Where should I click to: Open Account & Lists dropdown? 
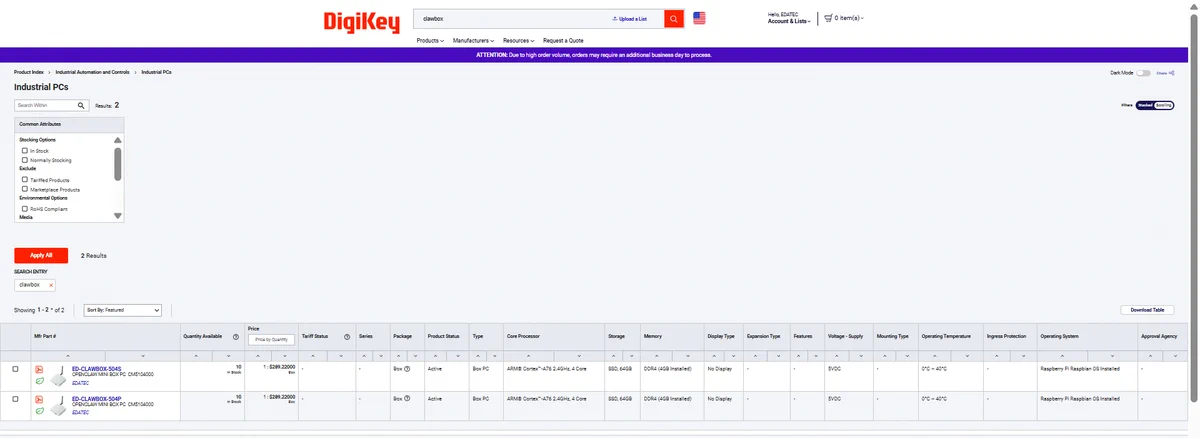pos(789,21)
